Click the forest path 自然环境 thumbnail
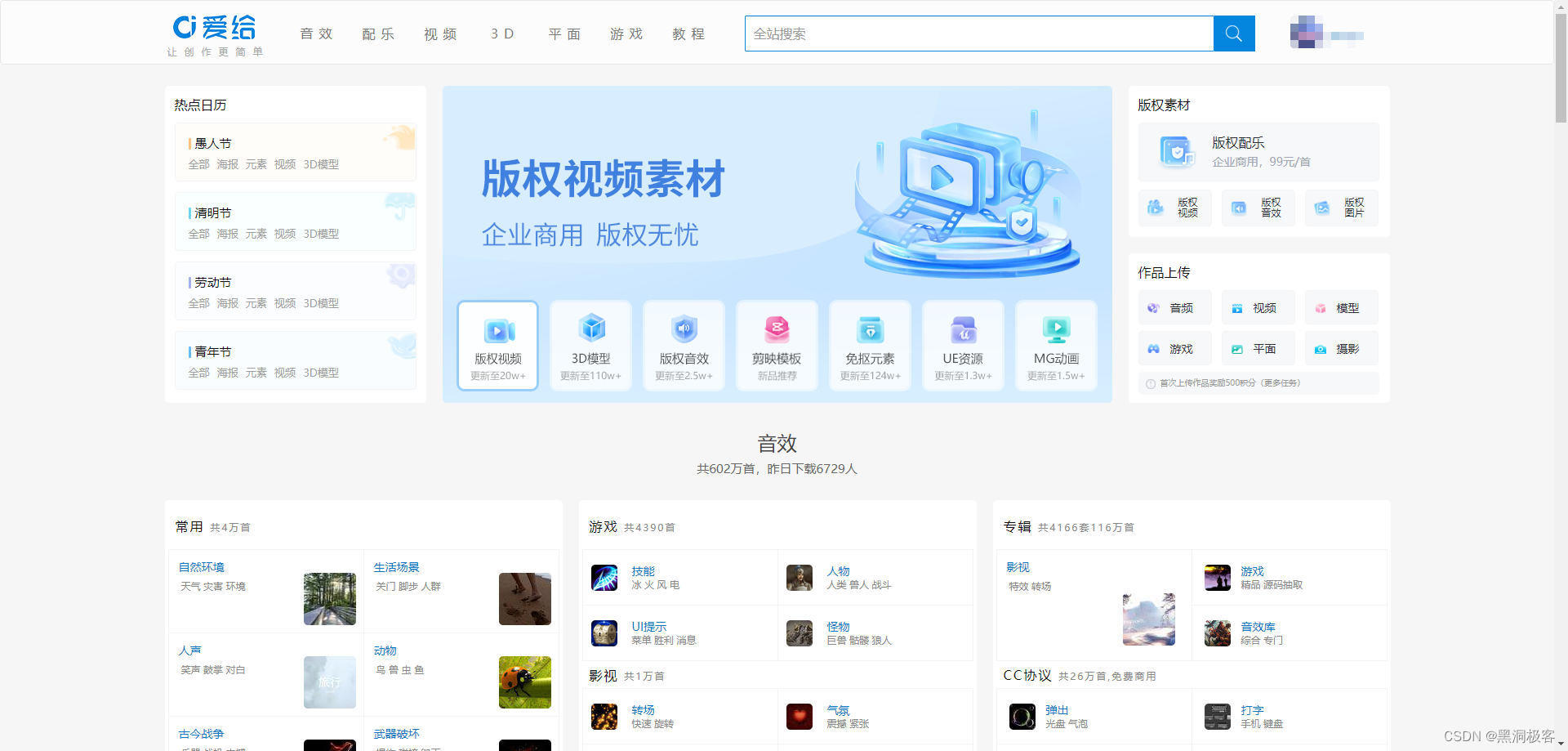Viewport: 1568px width, 751px height. (x=330, y=599)
